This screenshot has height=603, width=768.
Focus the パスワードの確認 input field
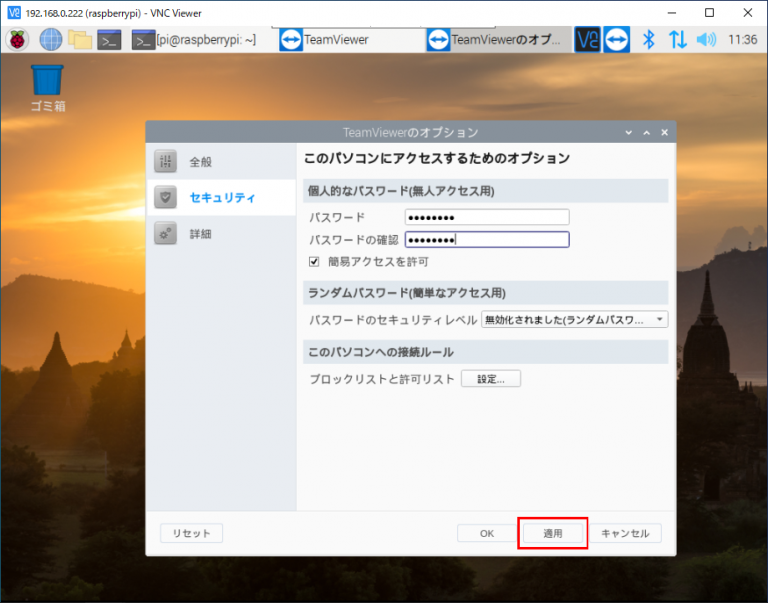click(x=487, y=240)
